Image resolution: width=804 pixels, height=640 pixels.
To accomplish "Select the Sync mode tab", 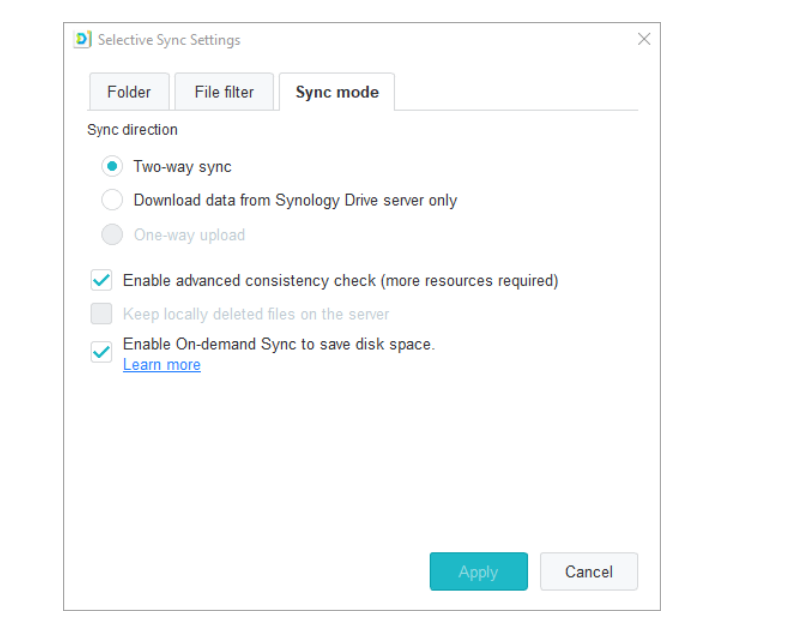I will 337,92.
